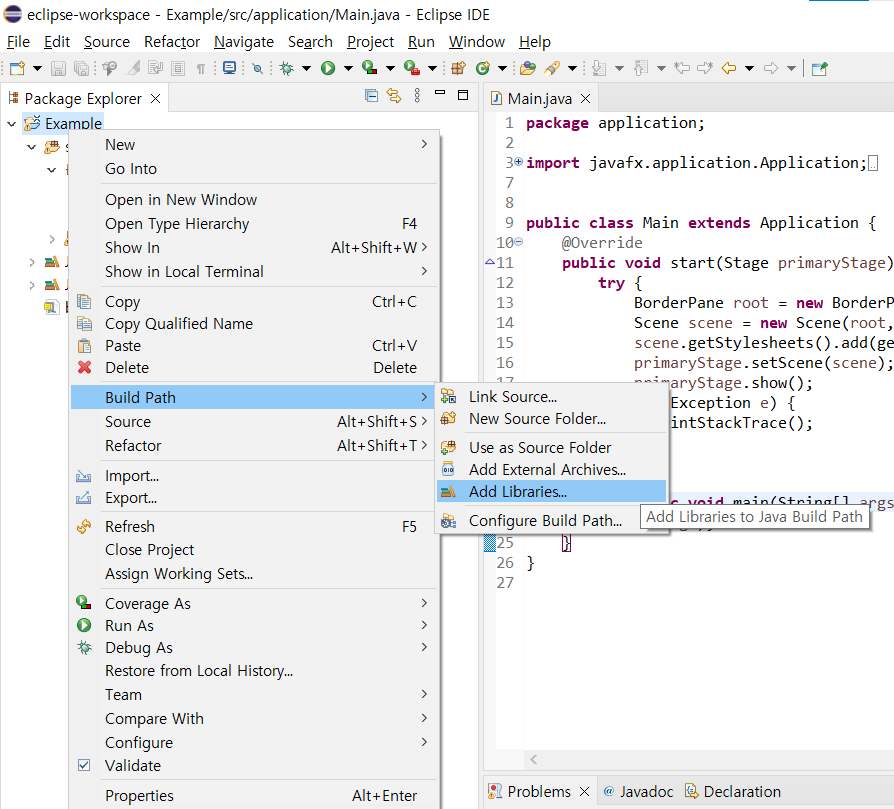Open the Back navigation history dropdown
The image size is (894, 809).
click(x=750, y=68)
